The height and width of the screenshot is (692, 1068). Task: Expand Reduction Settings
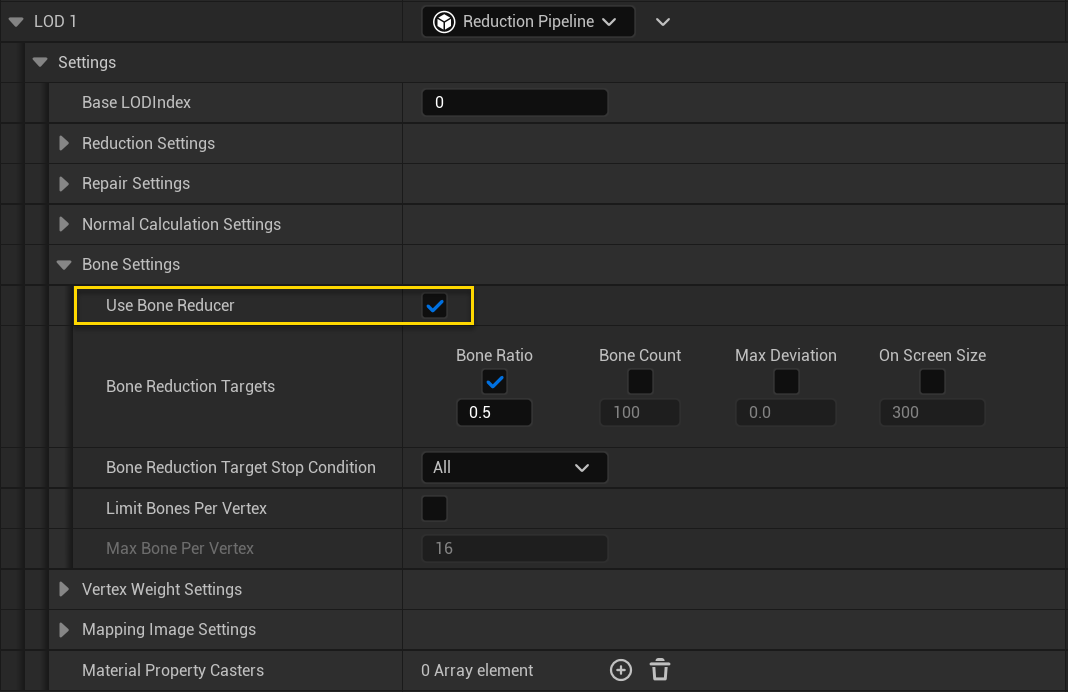point(63,143)
